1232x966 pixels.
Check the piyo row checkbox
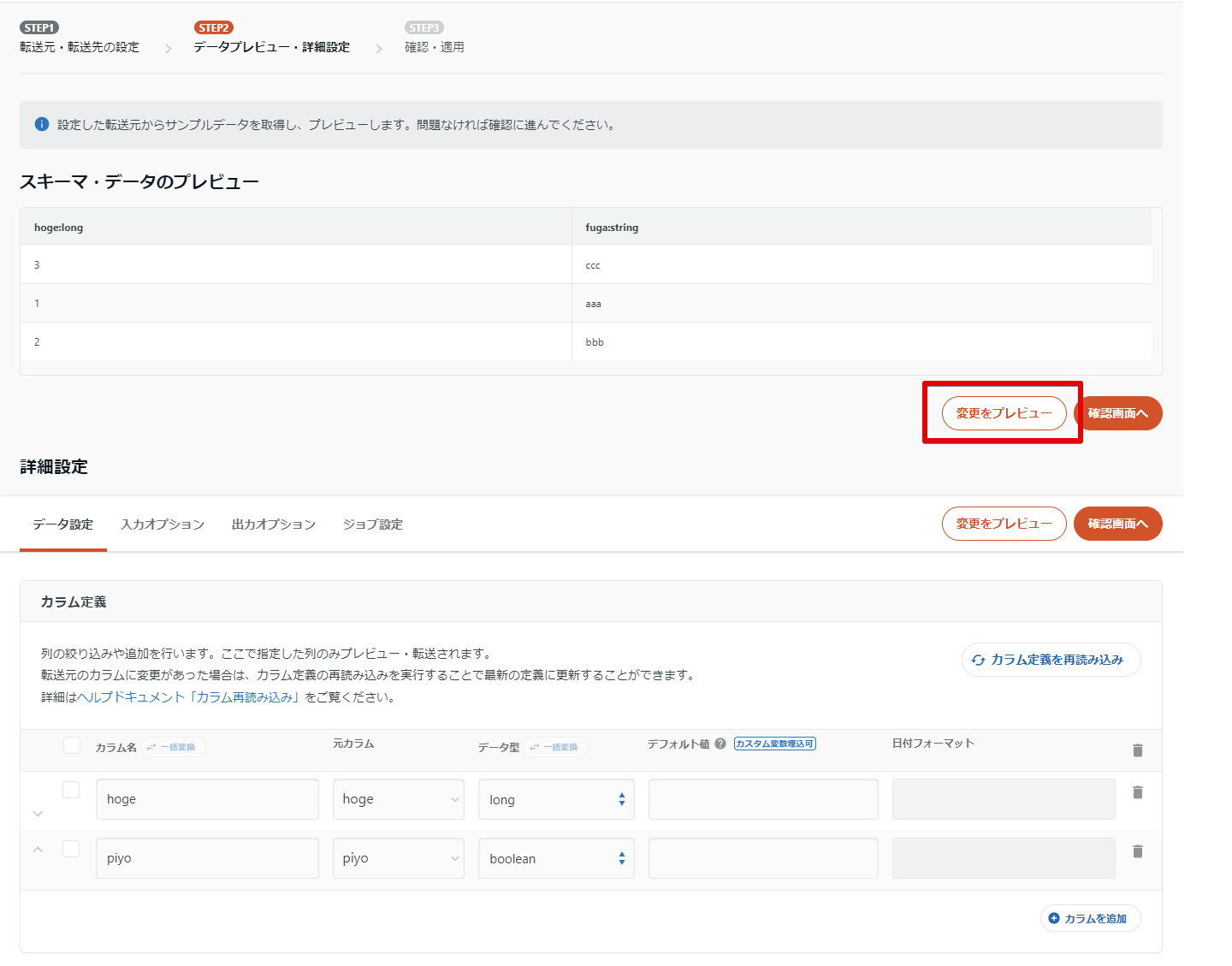coord(71,849)
